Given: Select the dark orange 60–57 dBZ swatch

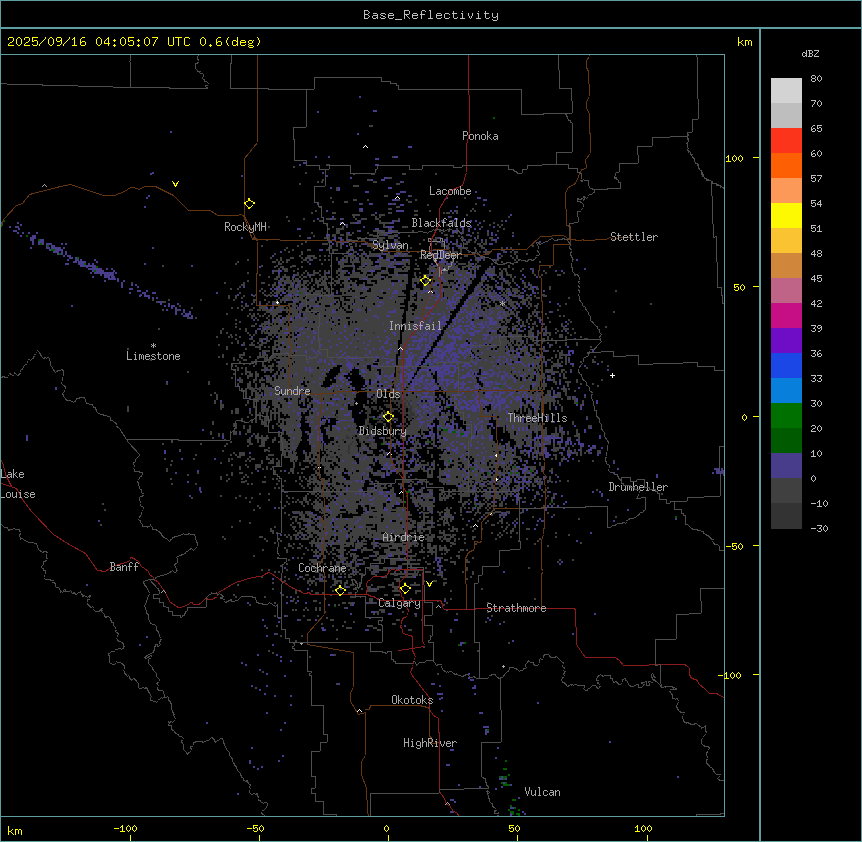Looking at the screenshot, I should click(786, 165).
